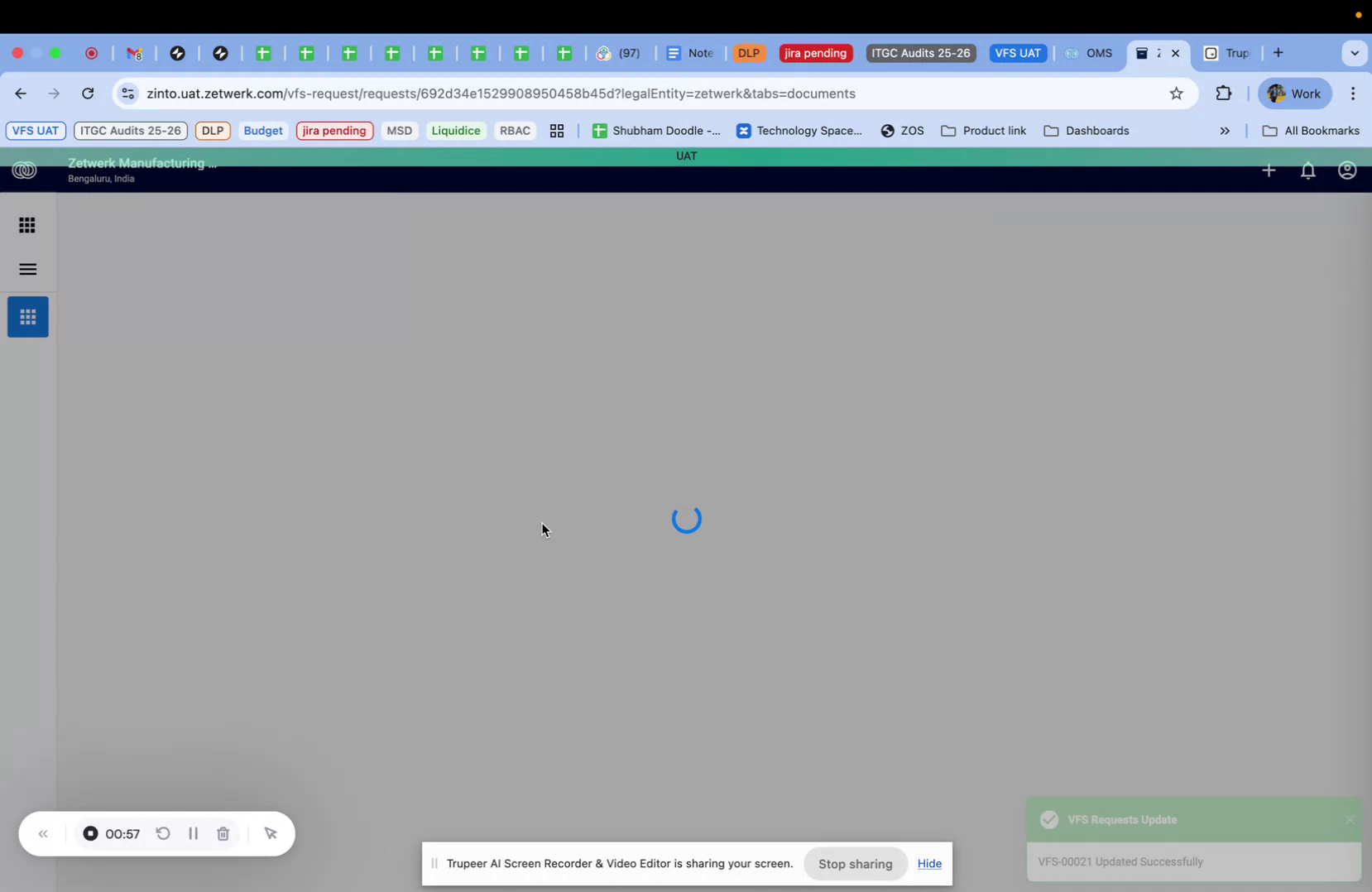Open the ITGC Audits 25-26 tab
Screen dimensions: 1372x892
coord(920,53)
